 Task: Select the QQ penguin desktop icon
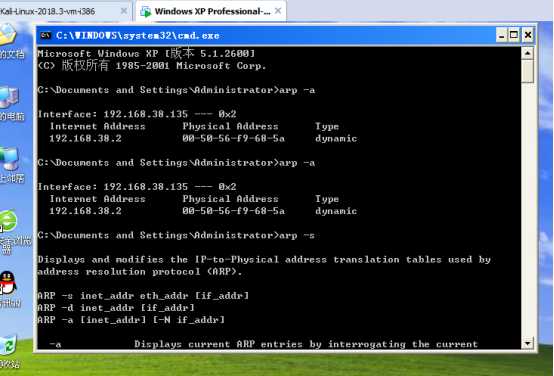click(8, 283)
